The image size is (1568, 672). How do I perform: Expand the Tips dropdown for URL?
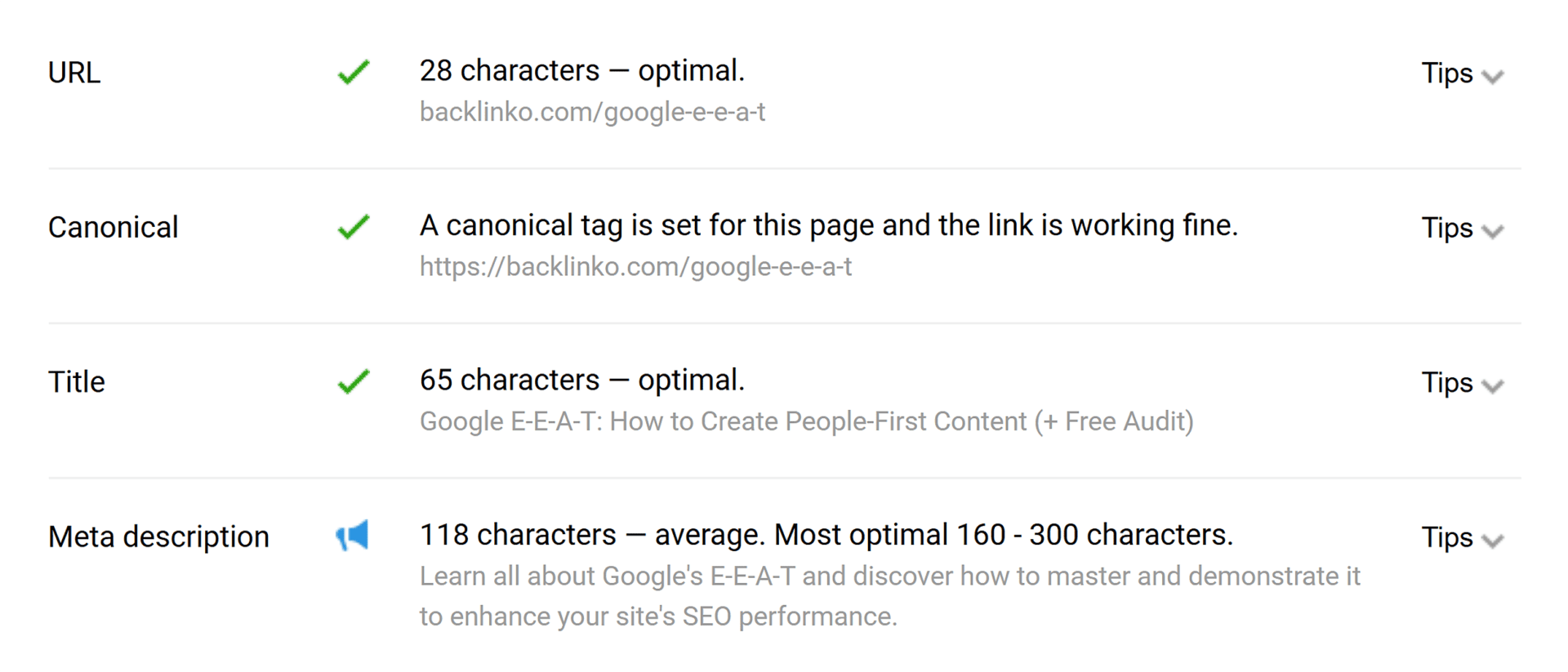tap(1462, 73)
